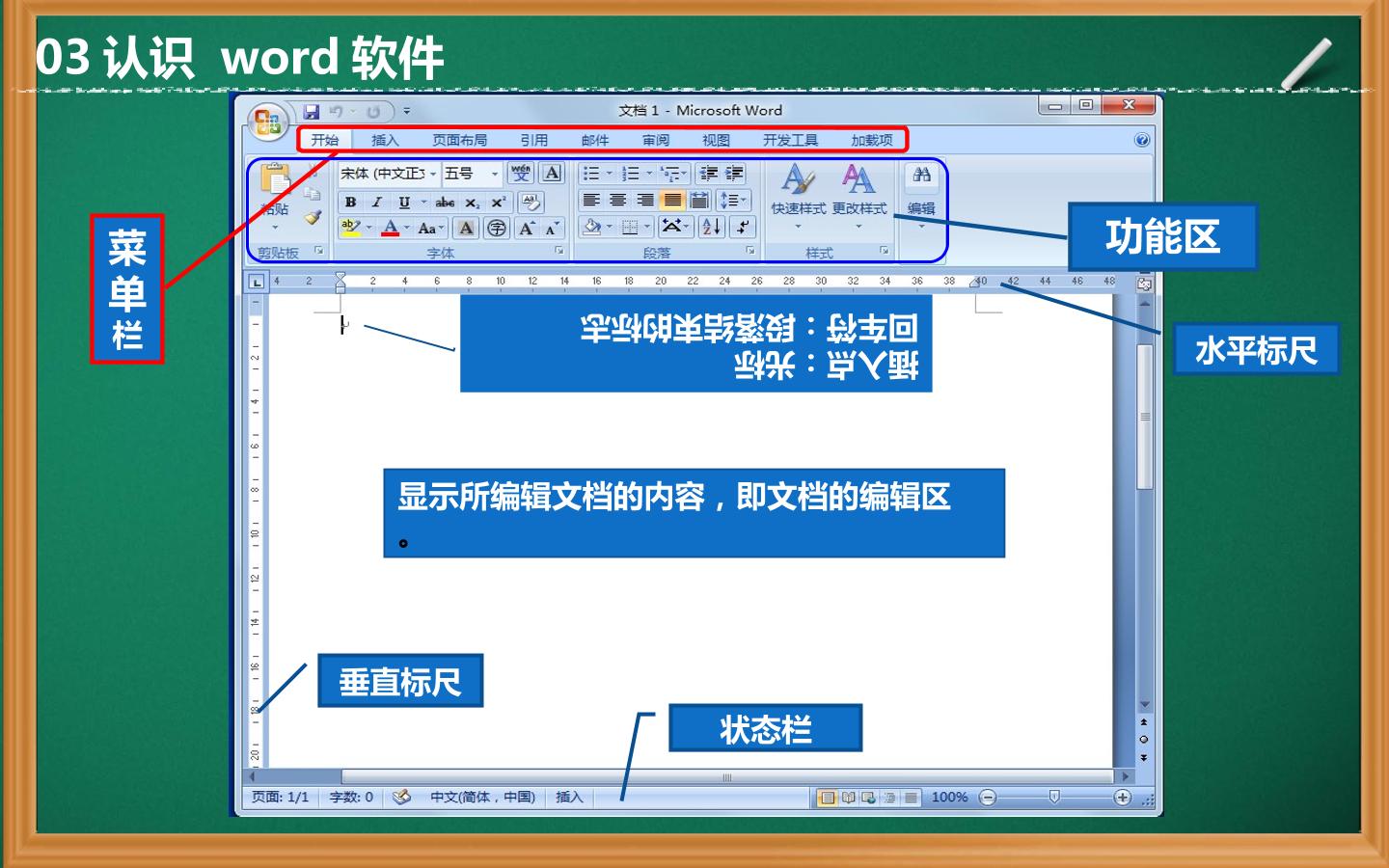Viewport: 1389px width, 868px height.
Task: Expand the Editing (编辑) group
Action: click(x=921, y=198)
